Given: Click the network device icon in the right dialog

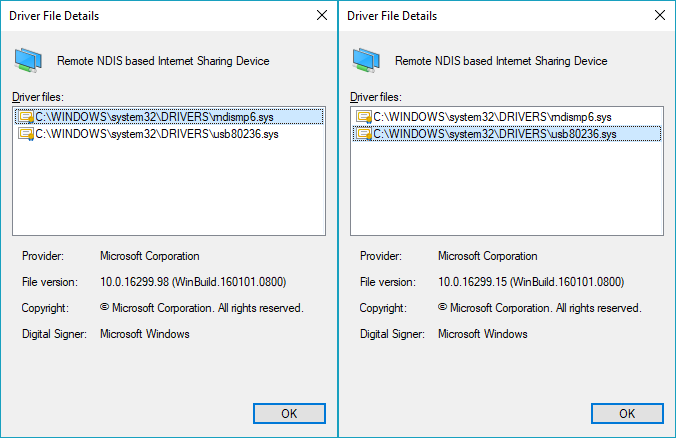Looking at the screenshot, I should pos(366,61).
